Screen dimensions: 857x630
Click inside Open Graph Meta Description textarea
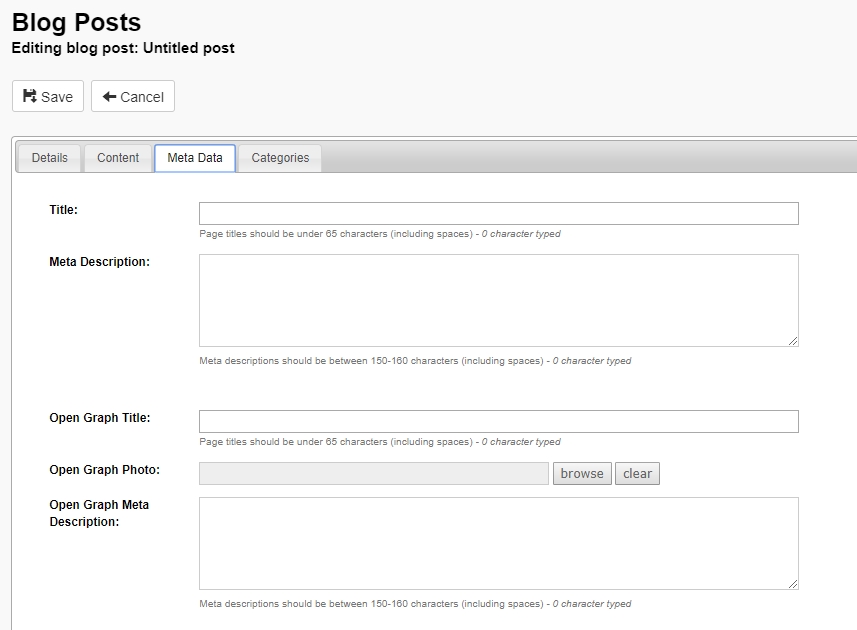click(x=498, y=544)
